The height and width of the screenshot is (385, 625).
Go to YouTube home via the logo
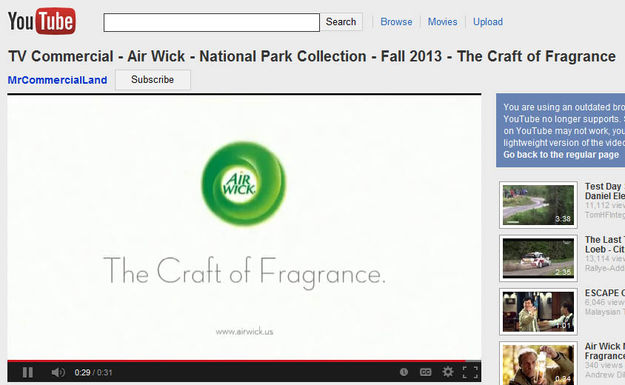42,21
